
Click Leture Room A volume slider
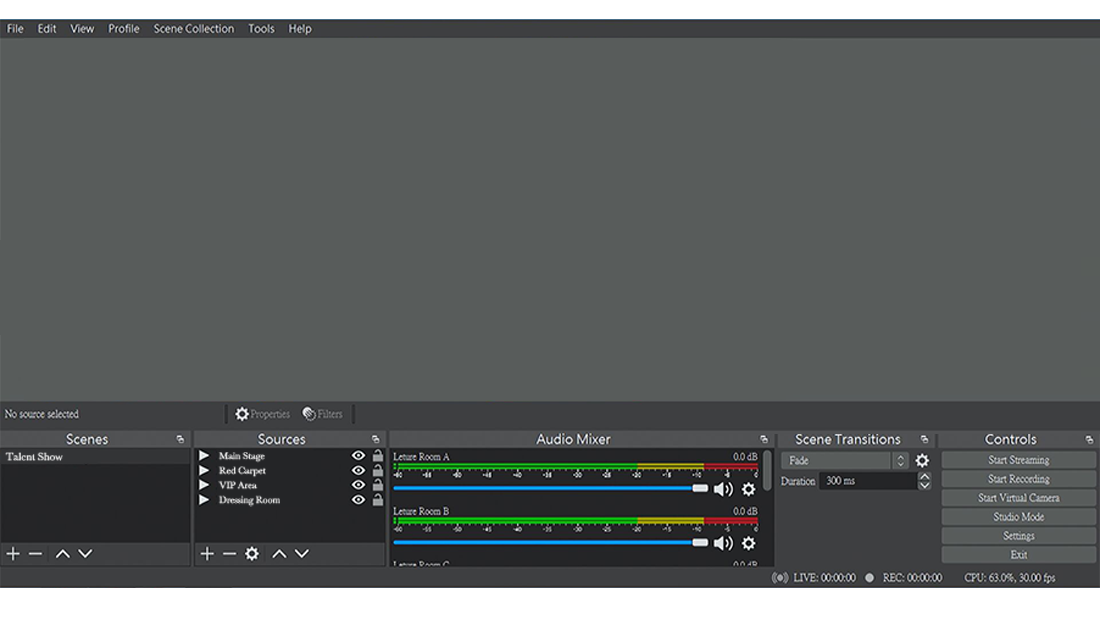tap(551, 488)
